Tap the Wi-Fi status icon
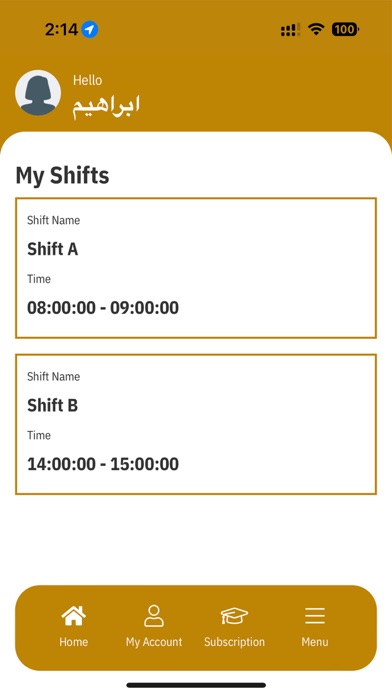 (x=316, y=30)
